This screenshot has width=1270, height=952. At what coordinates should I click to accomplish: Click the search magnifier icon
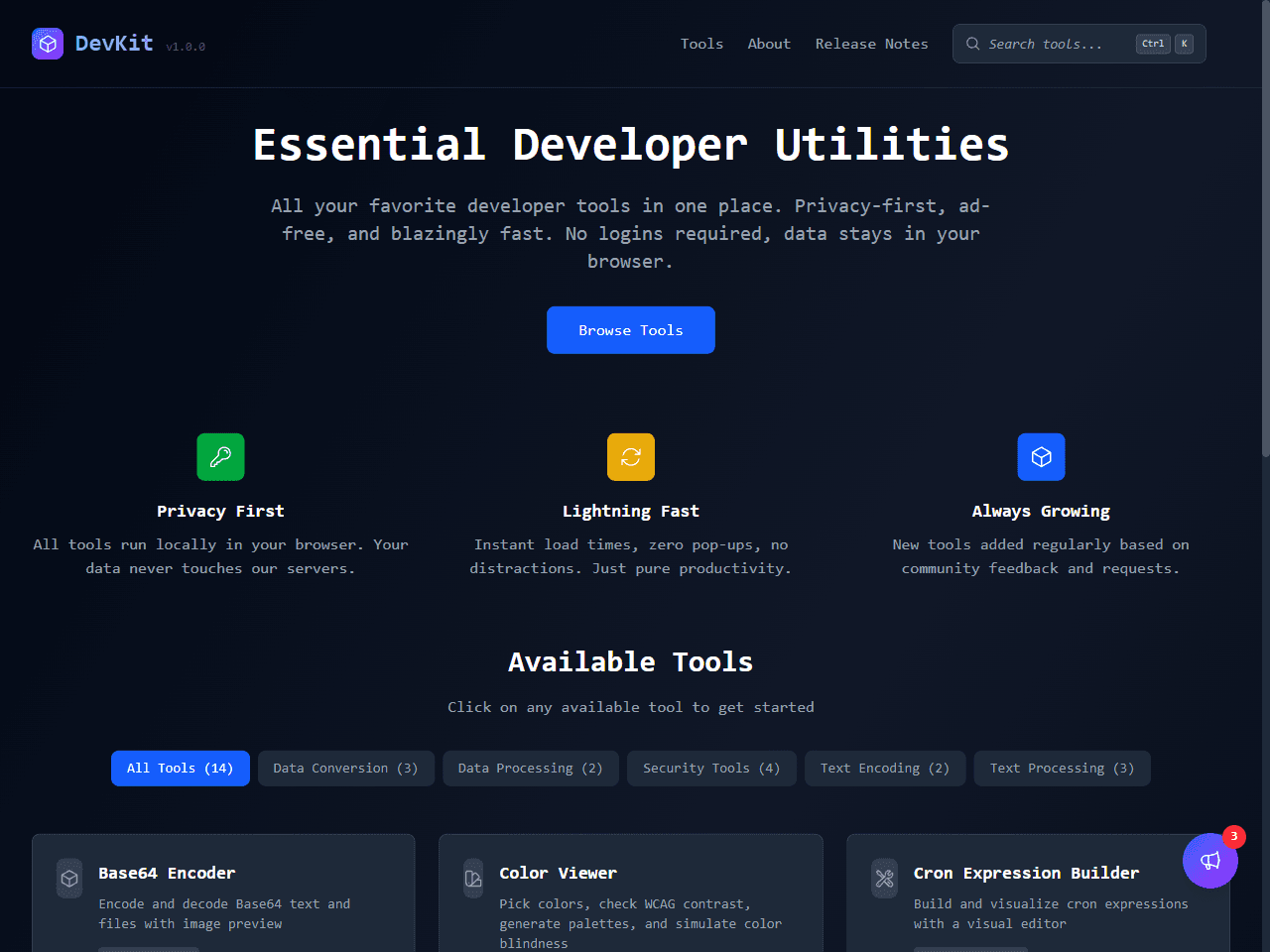972,44
